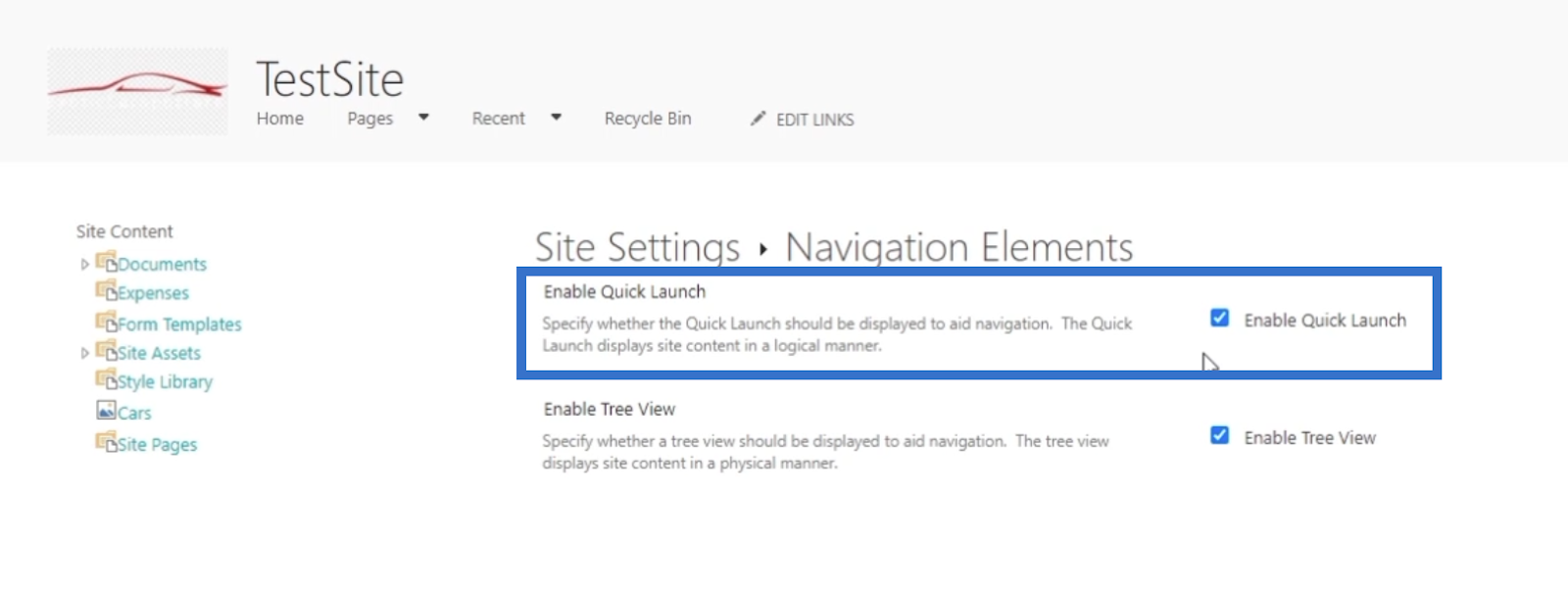
Task: Click the Cars picture library icon
Action: tap(106, 411)
